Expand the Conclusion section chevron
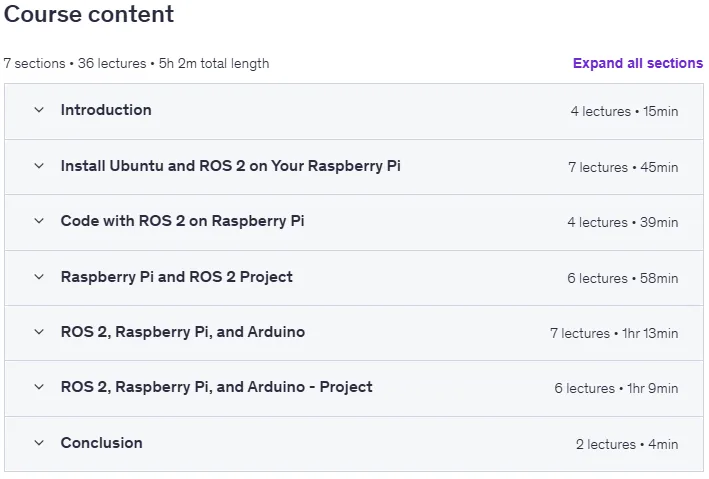 click(x=39, y=443)
